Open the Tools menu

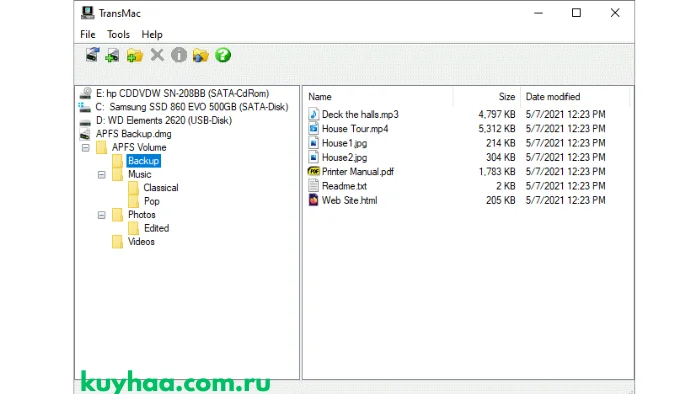click(x=118, y=34)
